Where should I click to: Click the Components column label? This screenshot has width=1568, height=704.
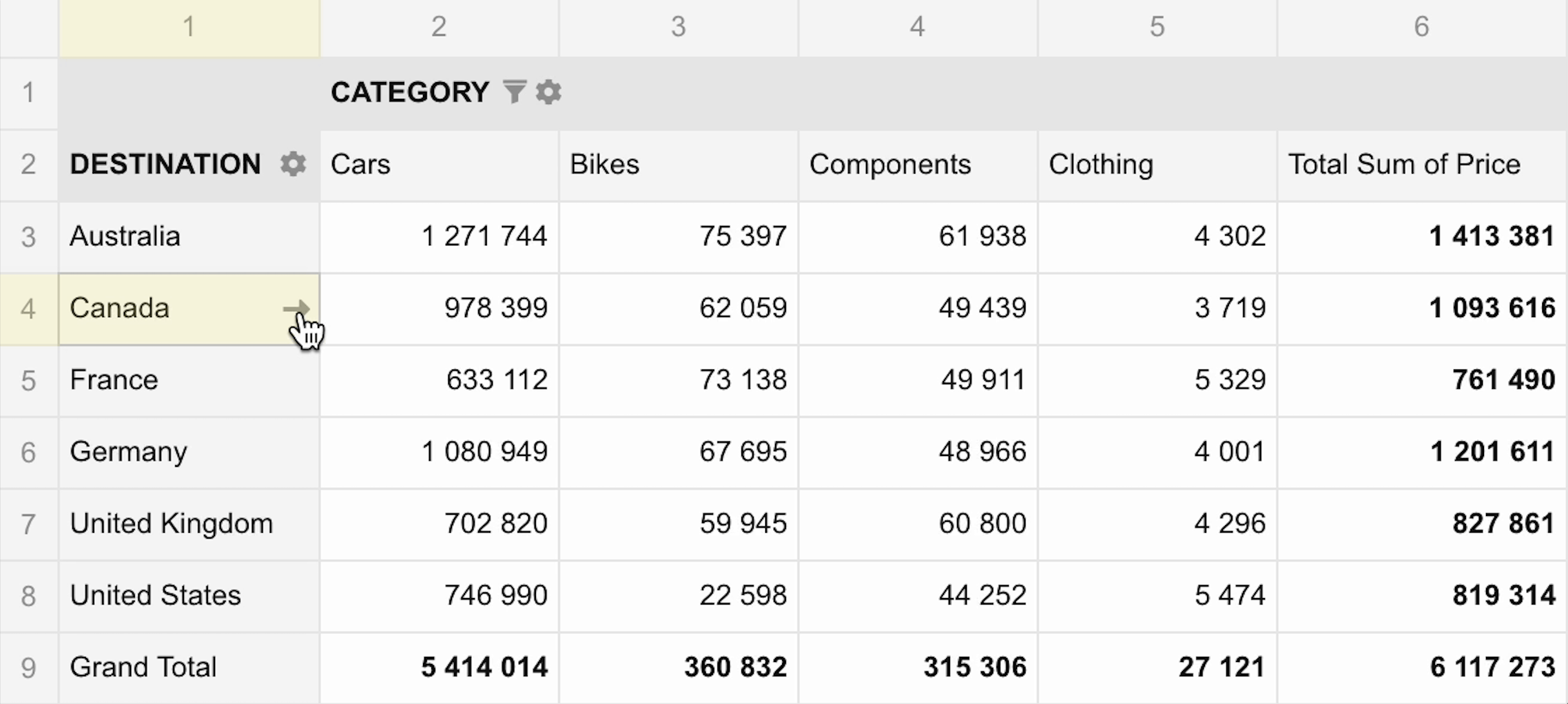pos(890,164)
